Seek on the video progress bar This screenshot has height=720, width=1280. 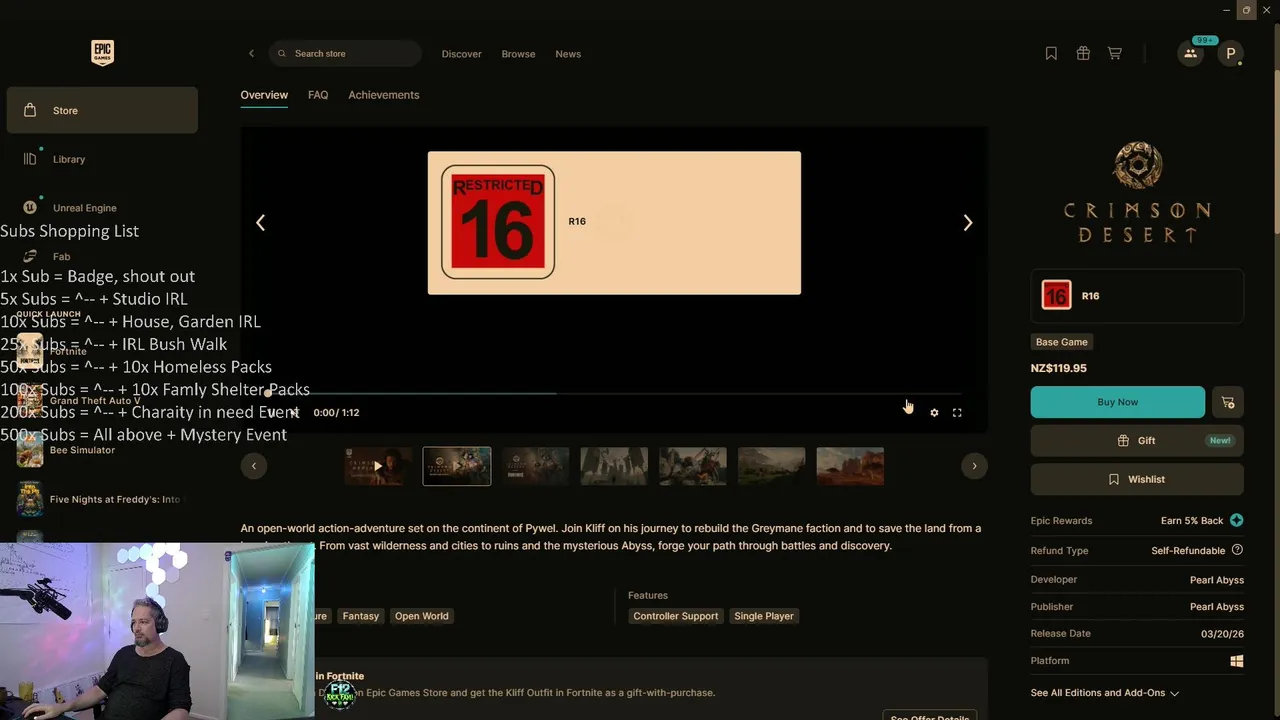[x=614, y=394]
